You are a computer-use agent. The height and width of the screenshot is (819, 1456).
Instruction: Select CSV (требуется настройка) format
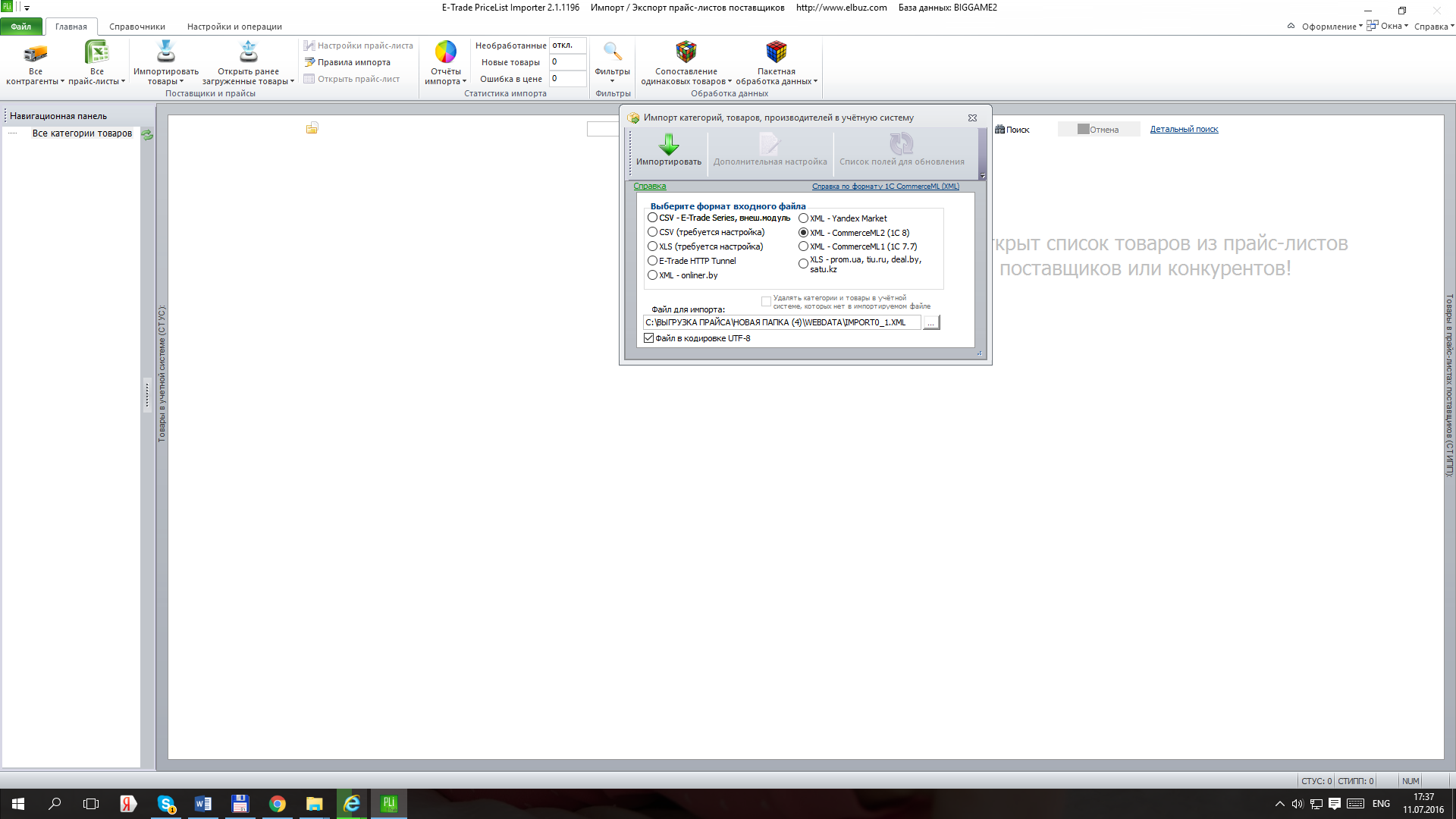click(x=652, y=232)
